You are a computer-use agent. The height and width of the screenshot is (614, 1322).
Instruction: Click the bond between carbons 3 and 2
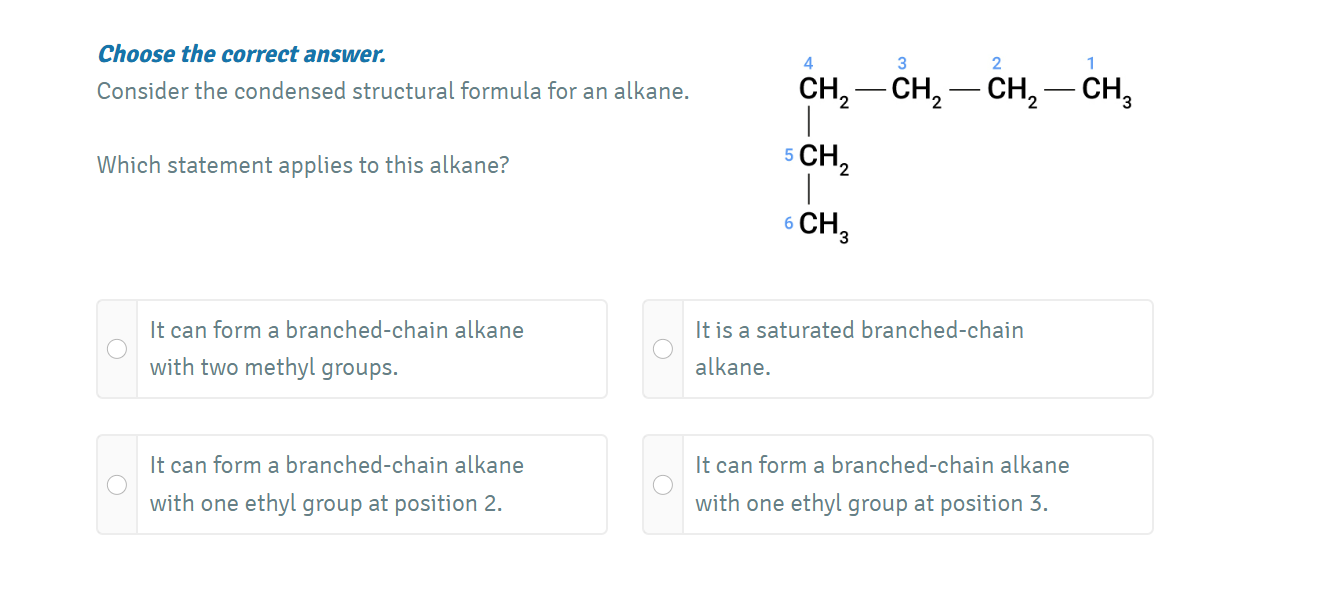point(964,91)
